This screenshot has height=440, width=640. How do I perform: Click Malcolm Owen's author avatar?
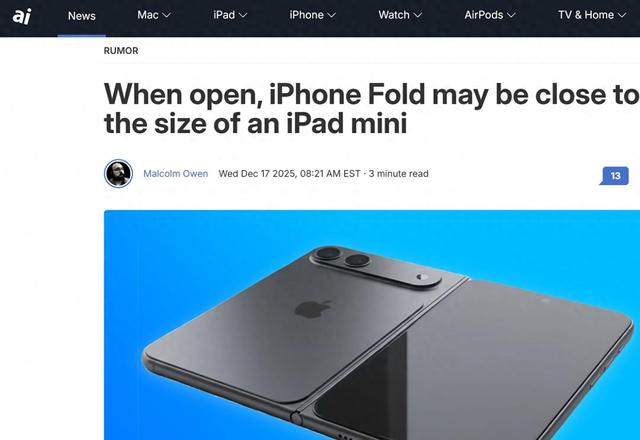(118, 173)
